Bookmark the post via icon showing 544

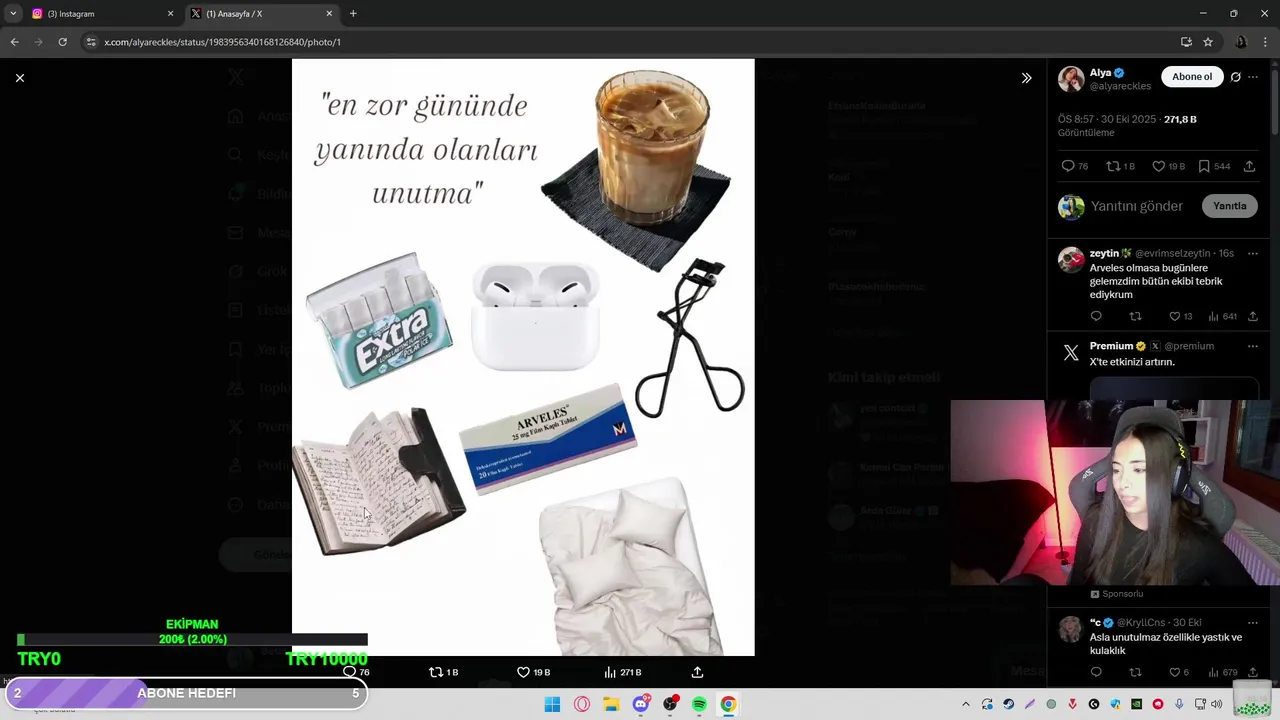point(1214,166)
